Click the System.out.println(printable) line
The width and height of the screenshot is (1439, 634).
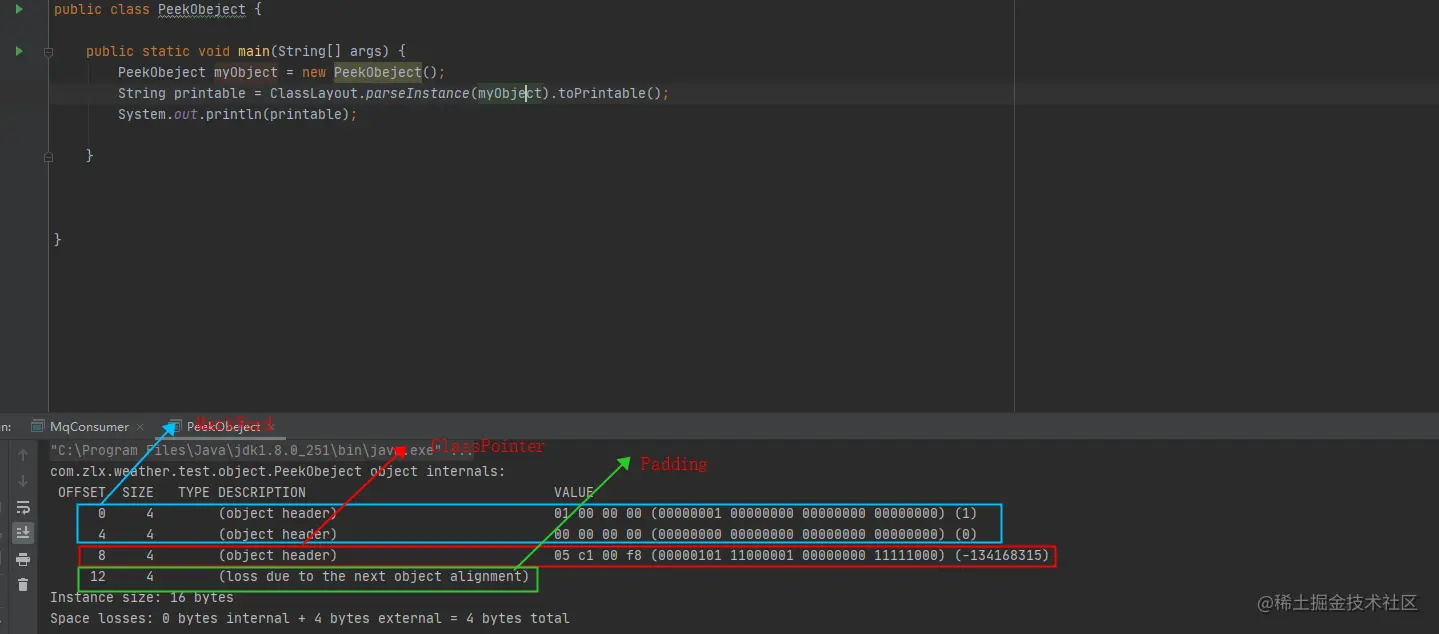click(237, 114)
